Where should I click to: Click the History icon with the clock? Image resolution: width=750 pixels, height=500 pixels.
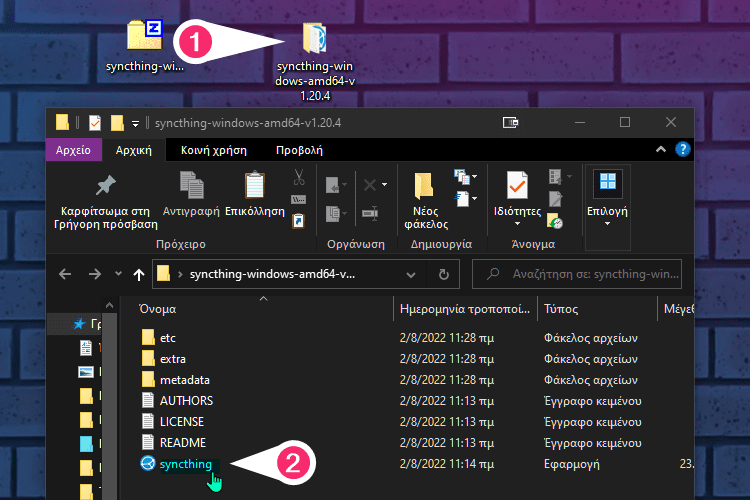pos(555,221)
